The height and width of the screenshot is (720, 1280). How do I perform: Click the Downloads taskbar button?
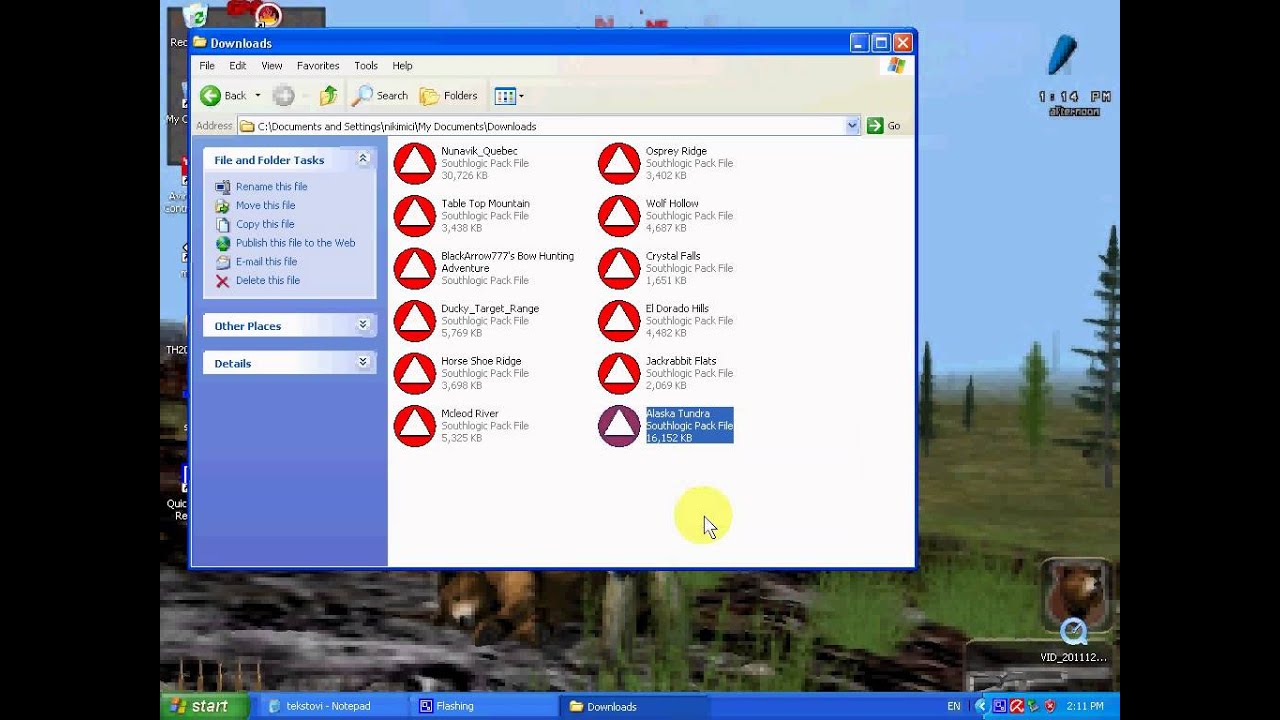click(635, 706)
